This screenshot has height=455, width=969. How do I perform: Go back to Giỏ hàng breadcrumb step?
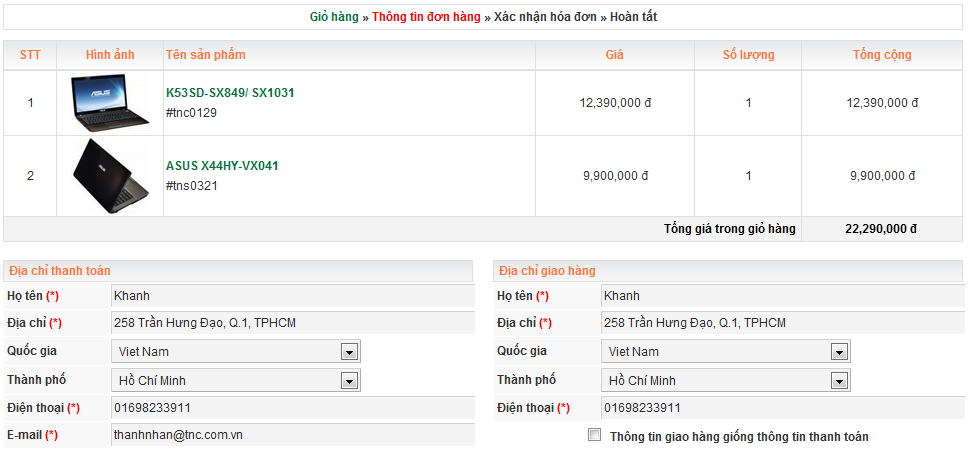pos(334,17)
